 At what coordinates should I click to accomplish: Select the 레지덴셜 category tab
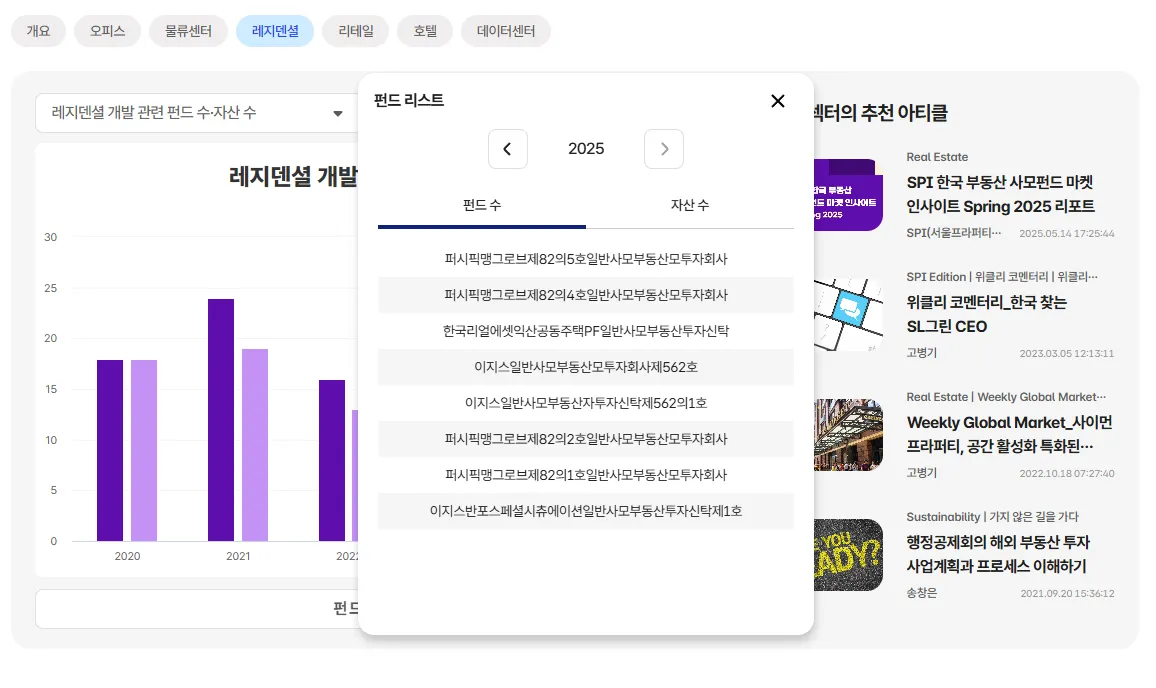click(x=275, y=31)
